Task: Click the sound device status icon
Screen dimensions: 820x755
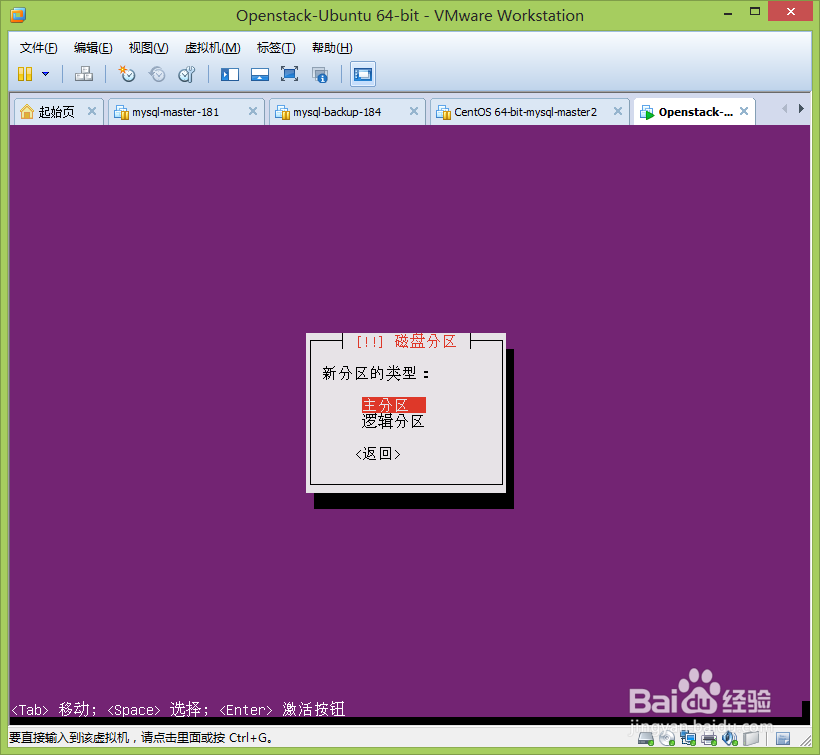Action: pyautogui.click(x=729, y=740)
